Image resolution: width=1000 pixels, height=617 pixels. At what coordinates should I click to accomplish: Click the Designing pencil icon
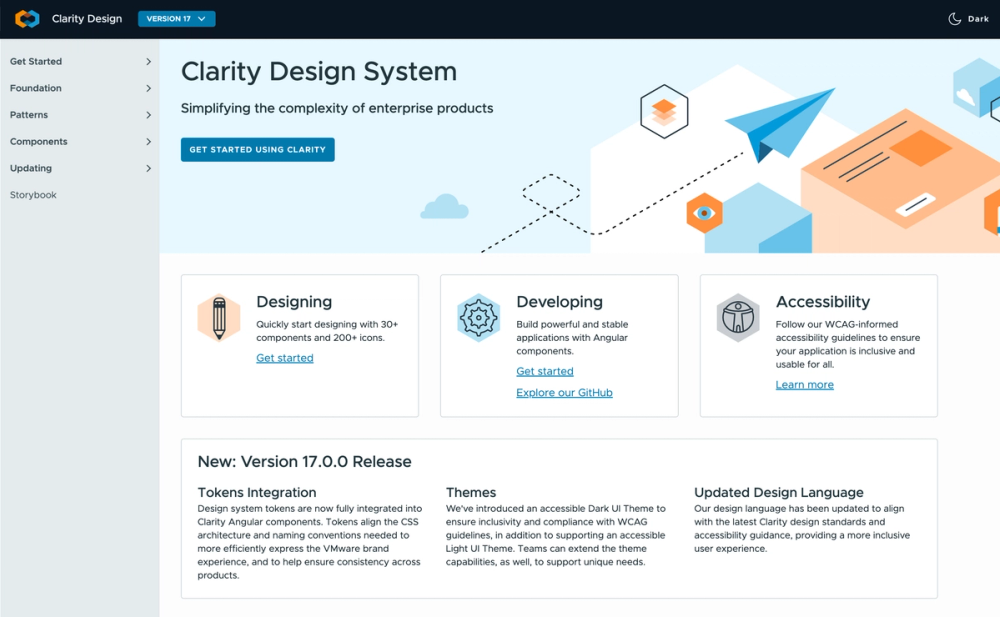pos(219,318)
